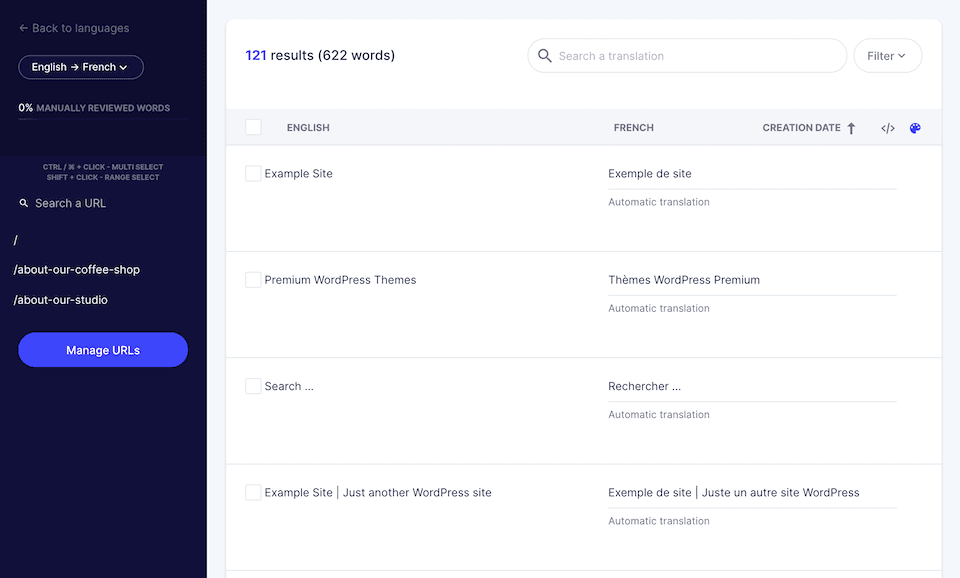Viewport: 960px width, 578px height.
Task: Click the back arrow beside Back to languages
Action: point(22,28)
